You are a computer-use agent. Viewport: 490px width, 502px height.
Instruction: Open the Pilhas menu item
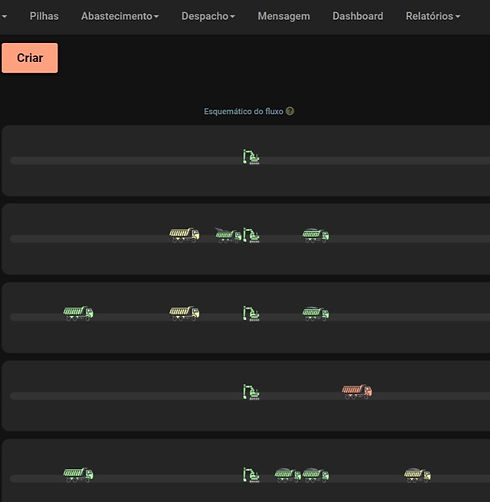[44, 16]
